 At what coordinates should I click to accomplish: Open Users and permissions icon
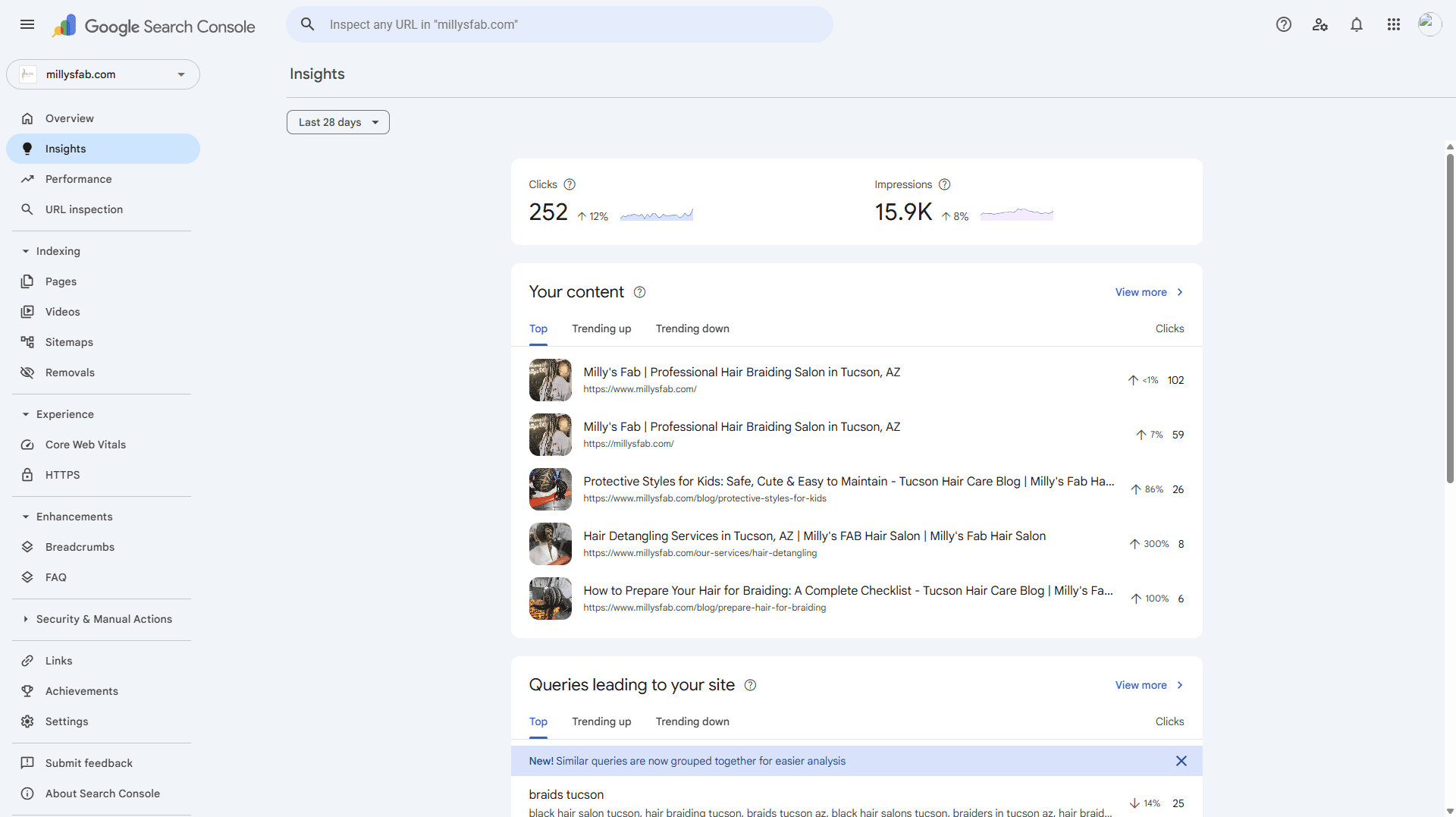(1320, 24)
